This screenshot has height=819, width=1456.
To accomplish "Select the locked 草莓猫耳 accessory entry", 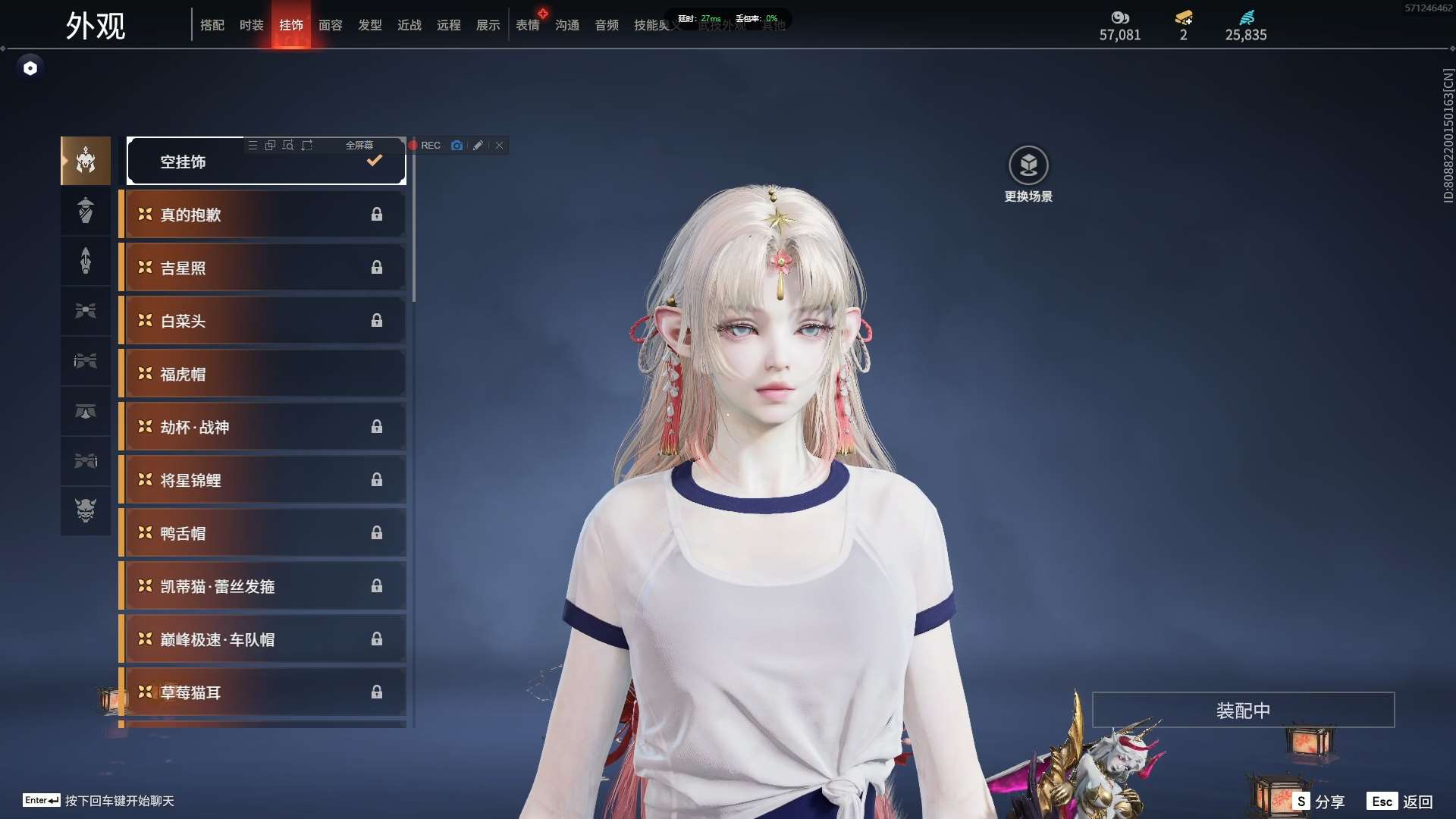I will click(262, 692).
